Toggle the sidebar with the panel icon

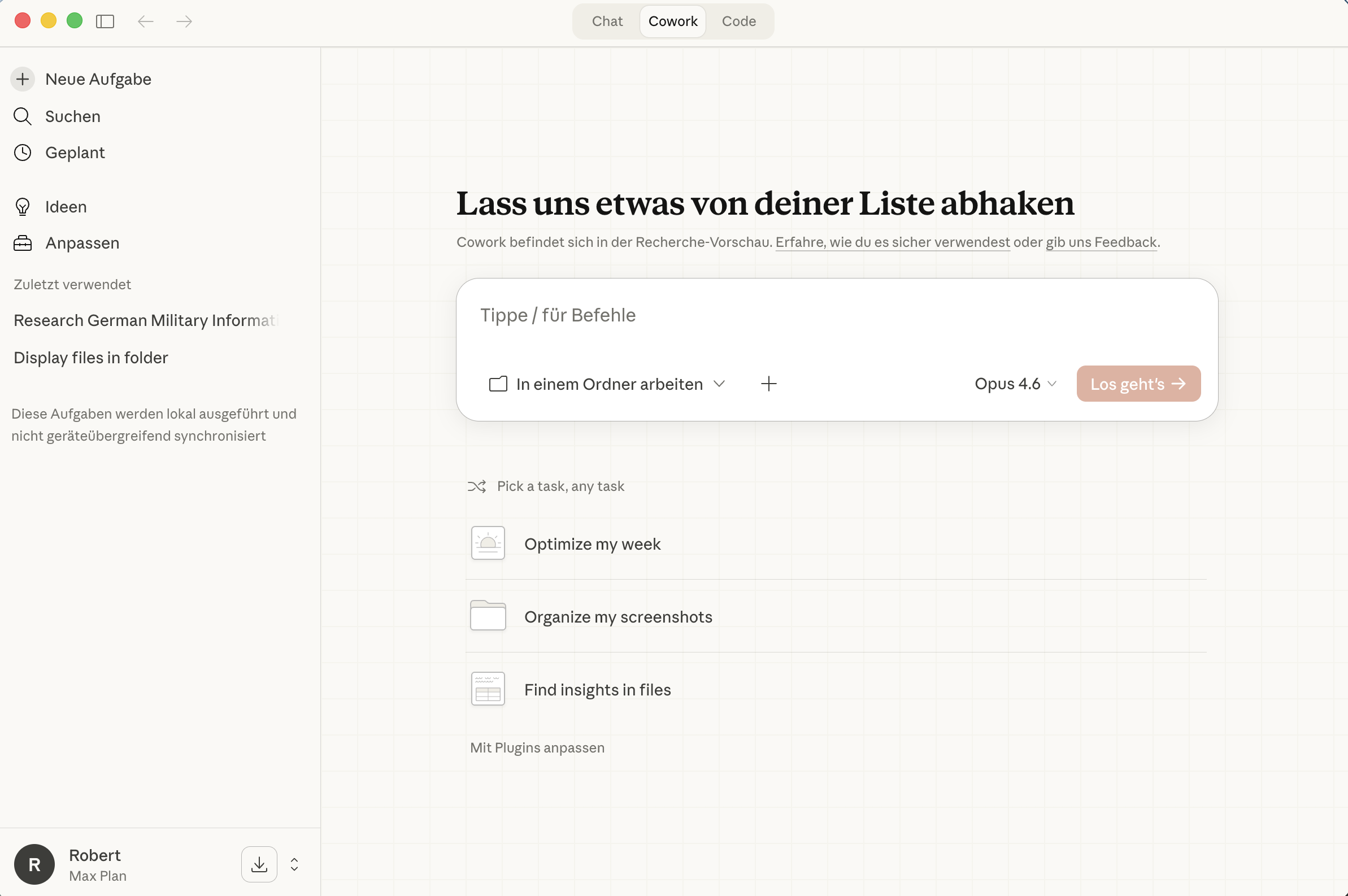[106, 21]
